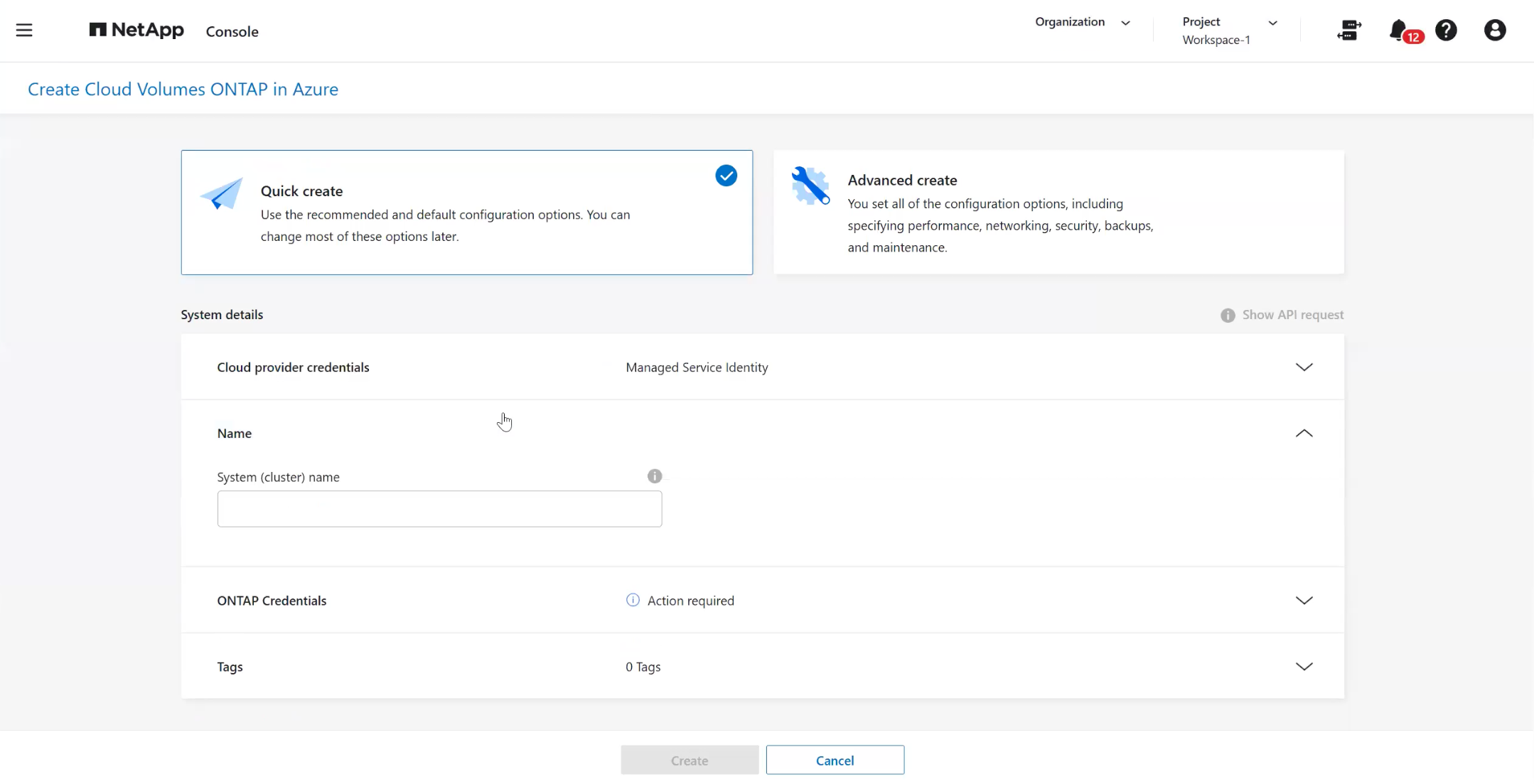Open the user account profile icon
The height and width of the screenshot is (784, 1534).
pyautogui.click(x=1495, y=30)
